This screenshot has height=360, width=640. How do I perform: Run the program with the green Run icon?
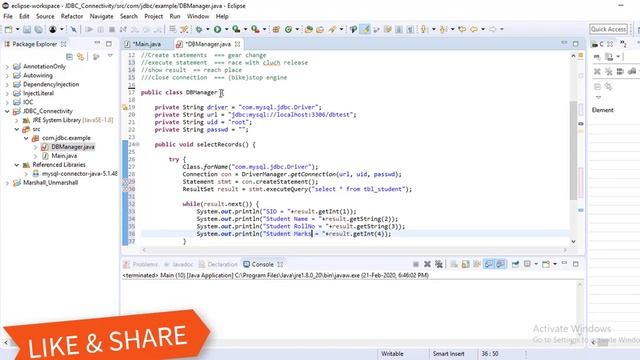218,29
